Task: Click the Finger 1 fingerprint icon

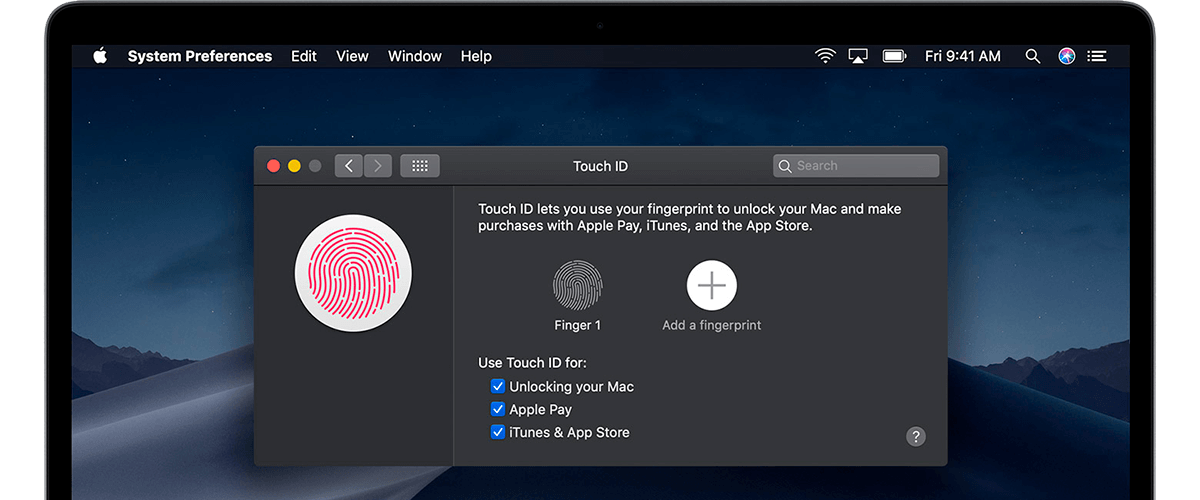Action: (x=578, y=285)
